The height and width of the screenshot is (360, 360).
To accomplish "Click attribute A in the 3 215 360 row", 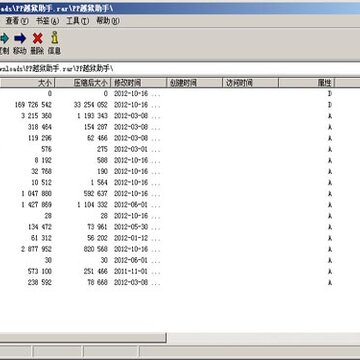I will (x=330, y=116).
